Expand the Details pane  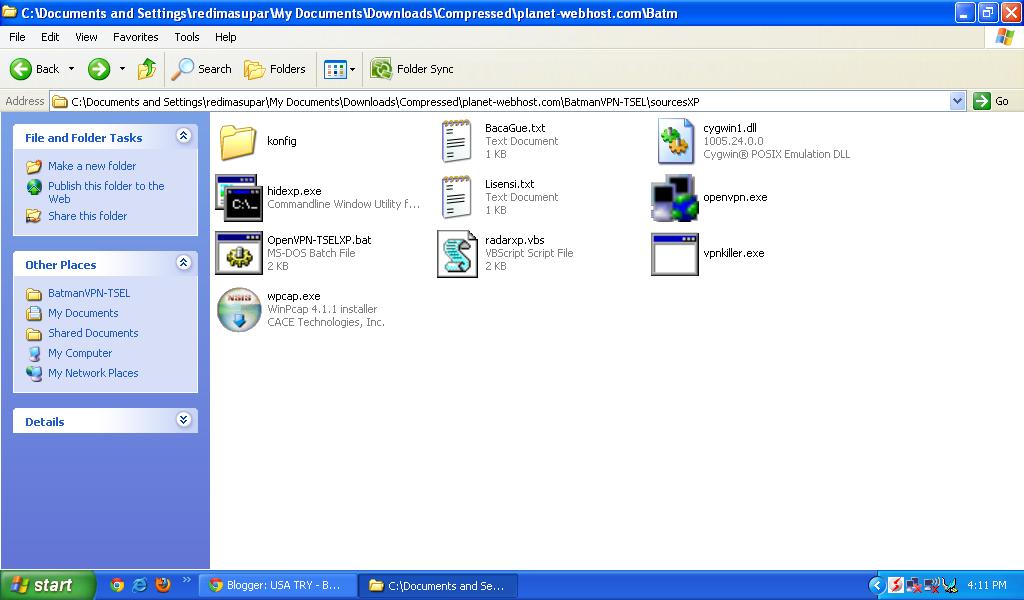[x=182, y=420]
